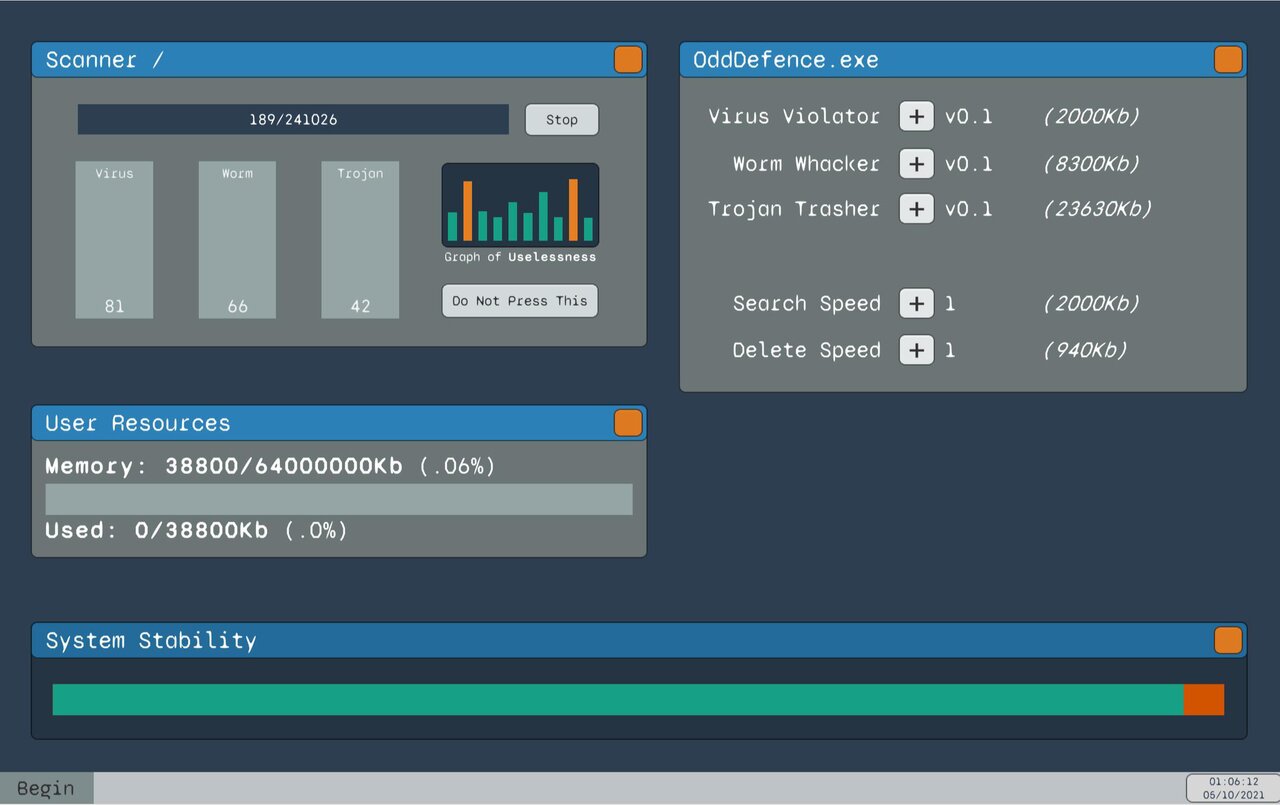
Task: Click the System Stability orange square button
Action: 1228,640
